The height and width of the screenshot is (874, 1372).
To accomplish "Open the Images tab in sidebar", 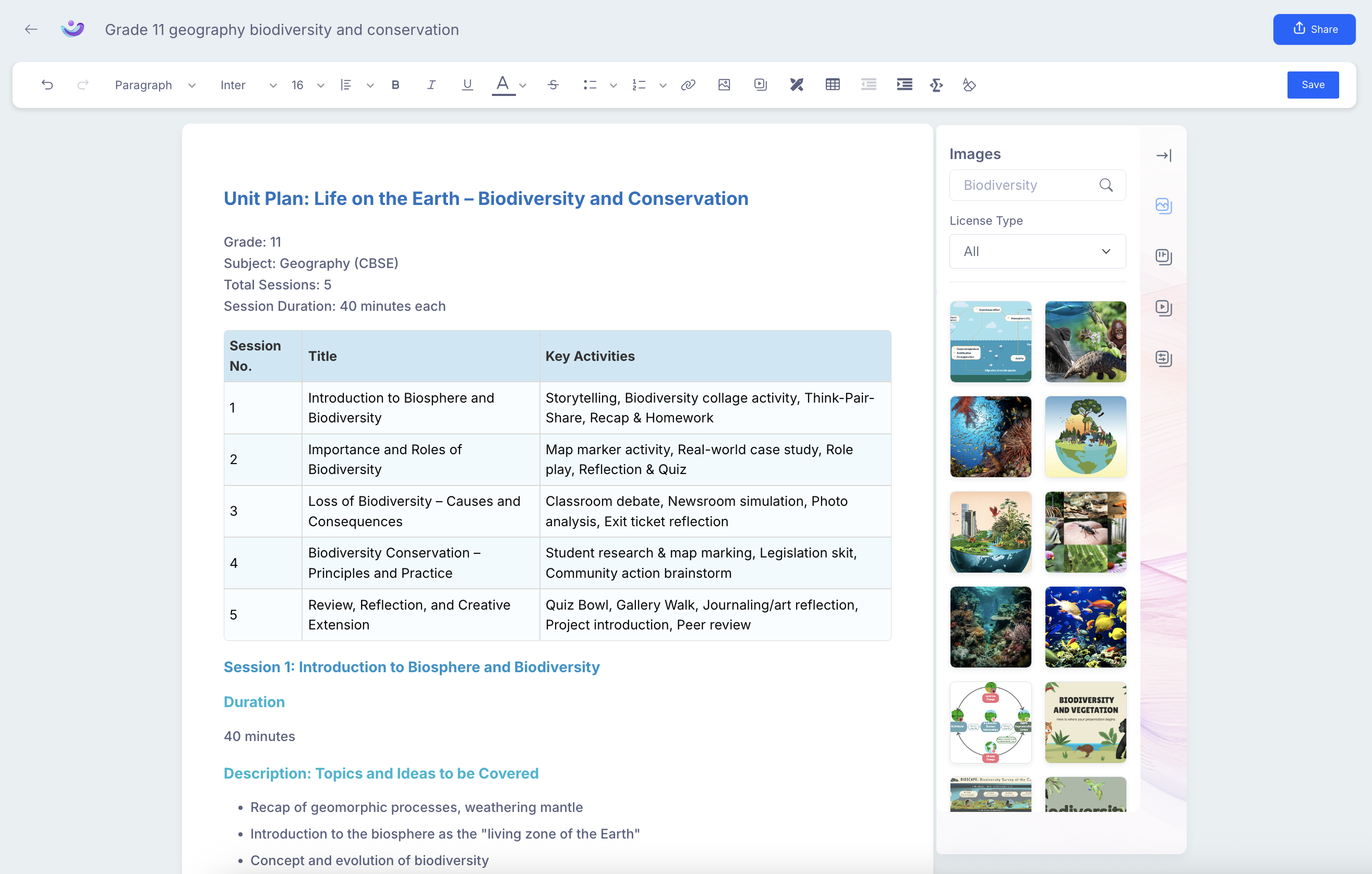I will pos(1163,205).
